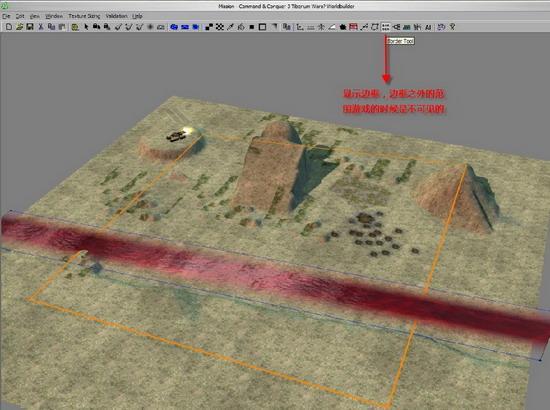Open the File menu
550x410 pixels.
pyautogui.click(x=6, y=16)
